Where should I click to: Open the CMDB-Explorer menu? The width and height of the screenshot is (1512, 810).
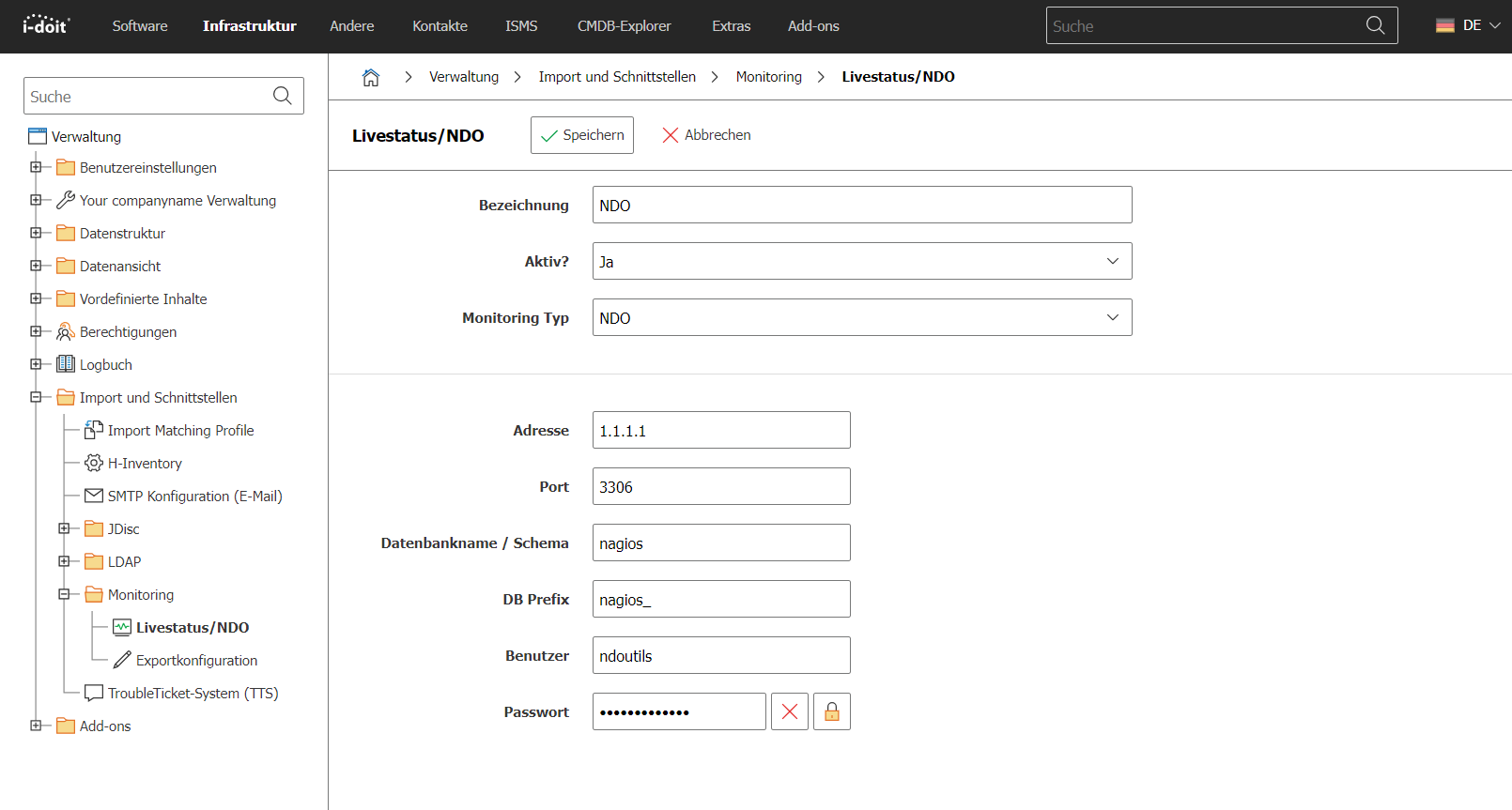[x=625, y=26]
